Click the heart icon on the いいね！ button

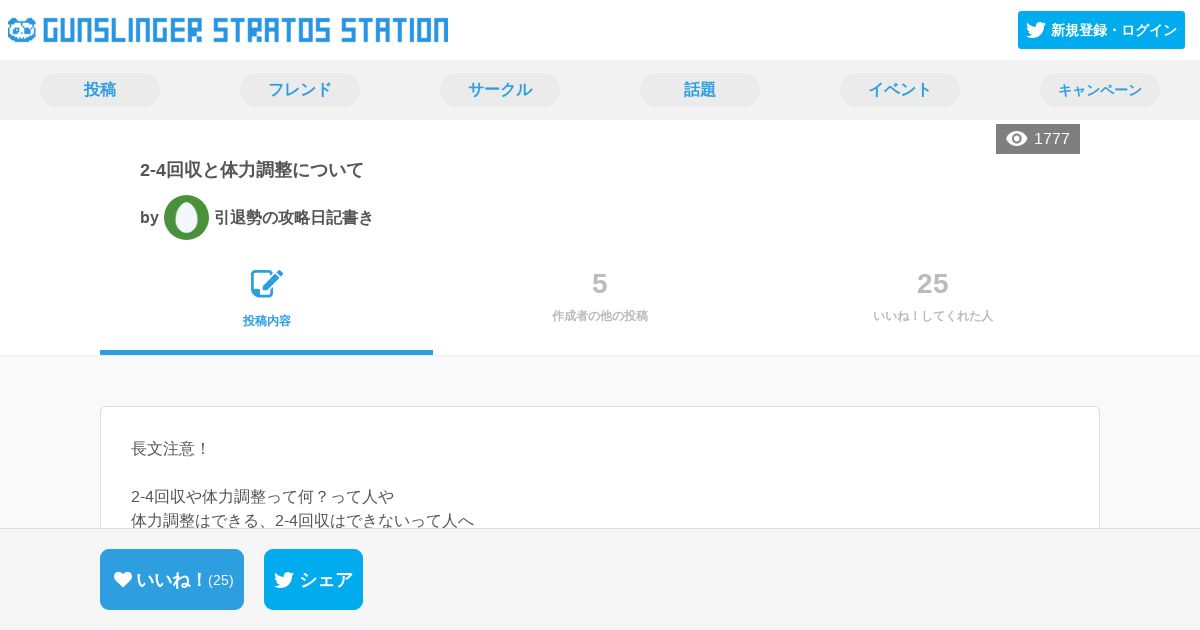(123, 579)
